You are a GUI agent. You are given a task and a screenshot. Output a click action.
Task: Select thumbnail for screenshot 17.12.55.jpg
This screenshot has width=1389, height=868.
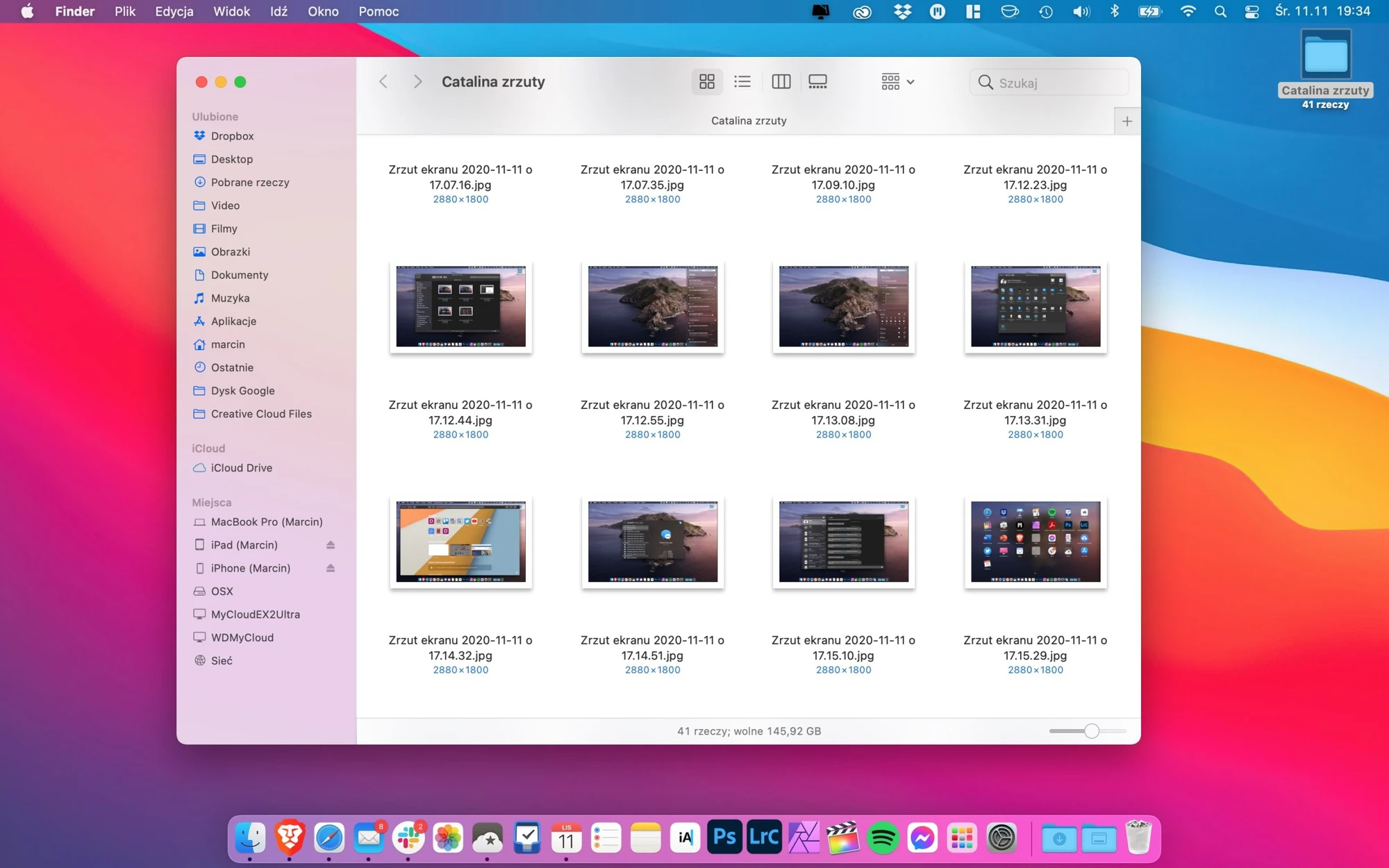(652, 306)
